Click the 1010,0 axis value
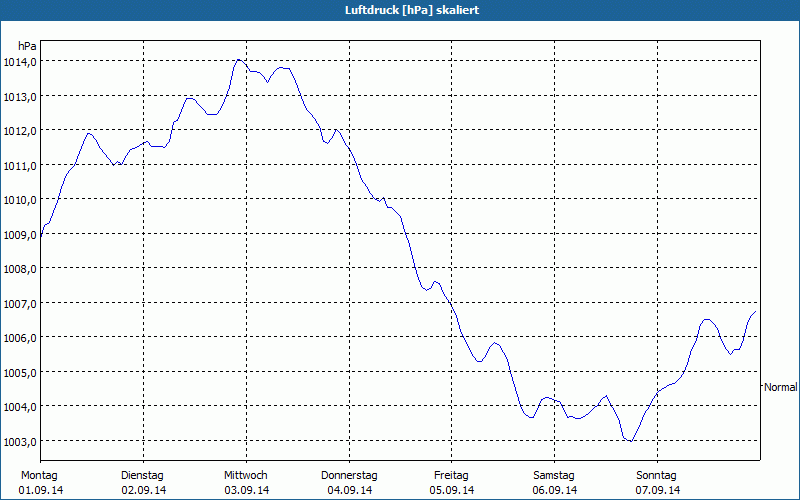800x500 pixels. (20, 201)
